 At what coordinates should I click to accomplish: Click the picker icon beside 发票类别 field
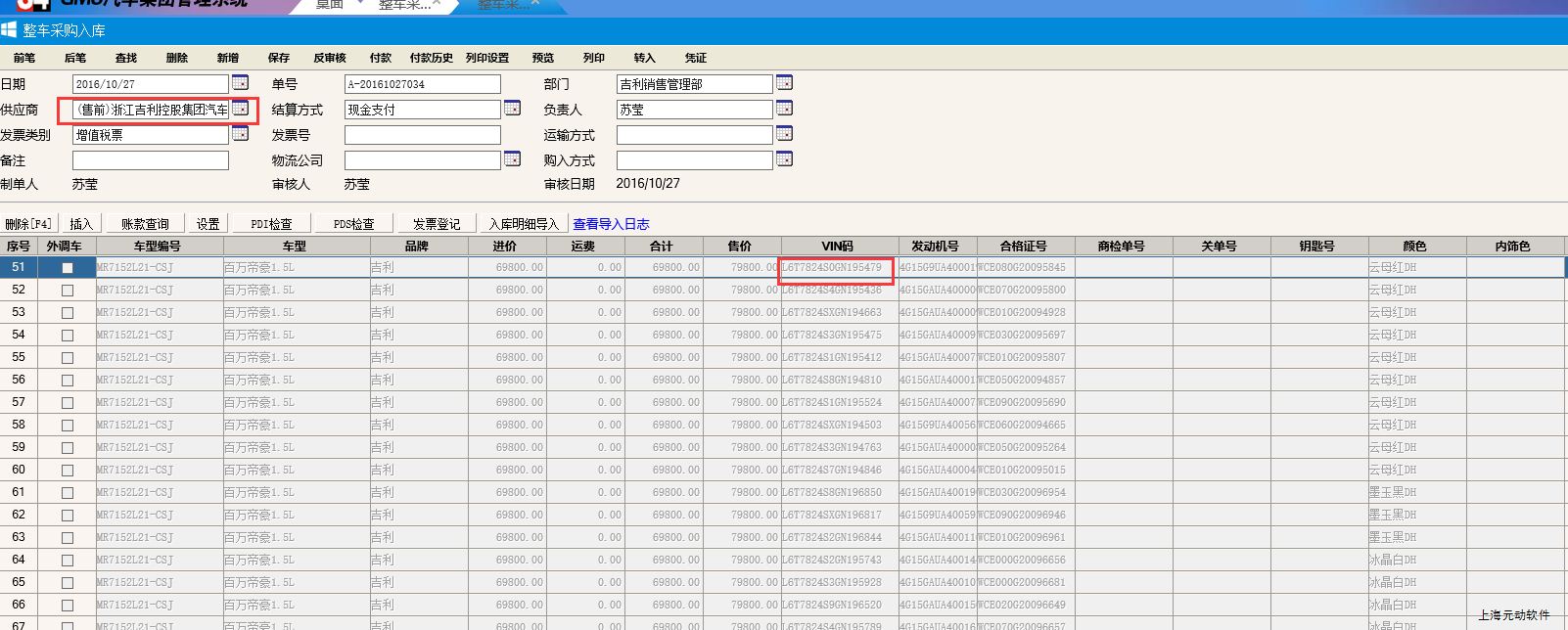click(240, 134)
